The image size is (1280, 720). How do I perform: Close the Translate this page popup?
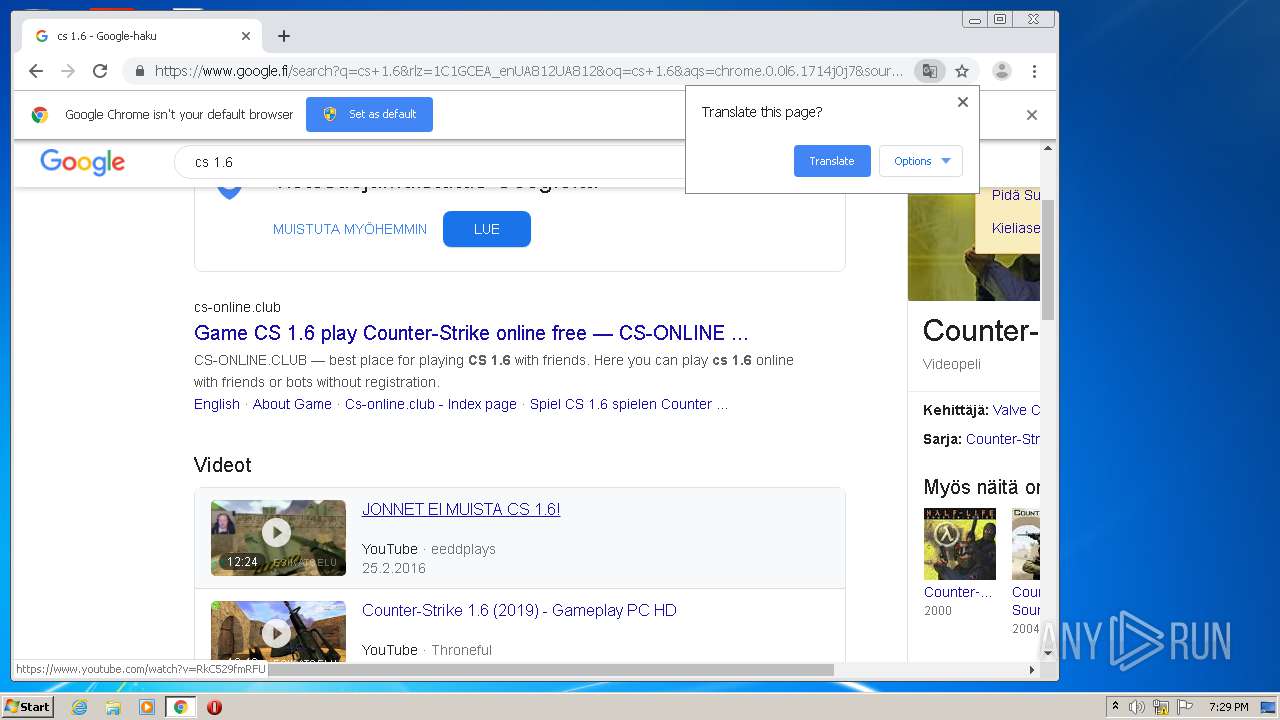tap(963, 102)
